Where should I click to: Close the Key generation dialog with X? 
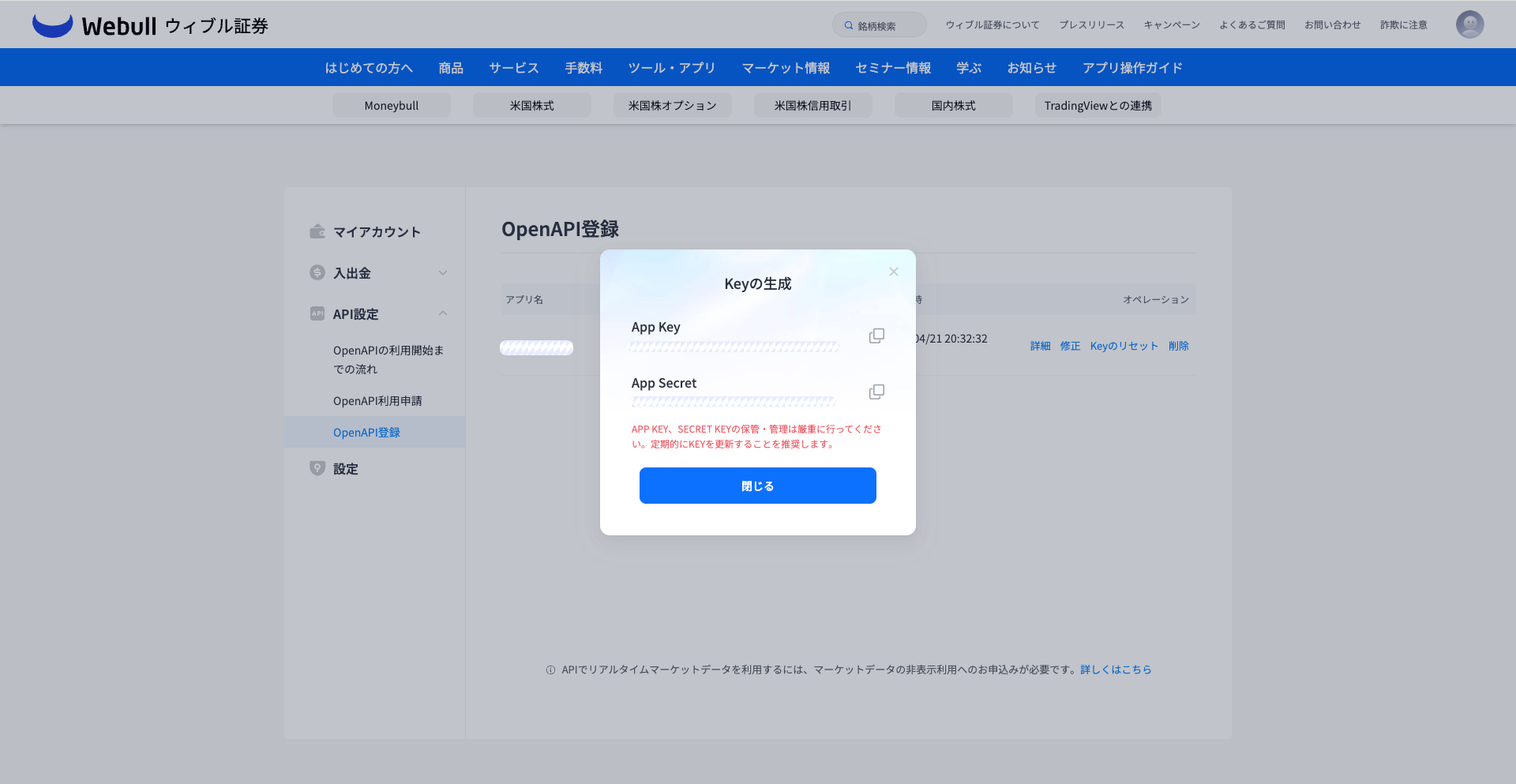click(893, 272)
